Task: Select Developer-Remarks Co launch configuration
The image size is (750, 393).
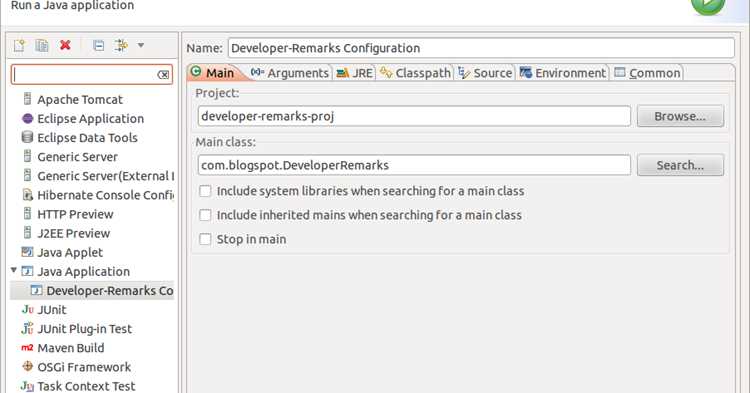Action: [x=101, y=291]
